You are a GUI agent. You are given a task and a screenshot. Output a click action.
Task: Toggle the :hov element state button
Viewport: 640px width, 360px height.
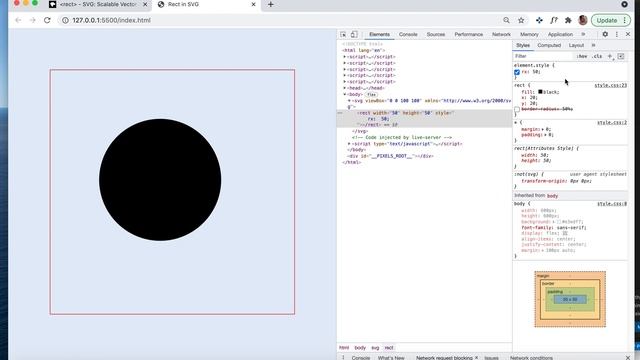click(x=582, y=56)
